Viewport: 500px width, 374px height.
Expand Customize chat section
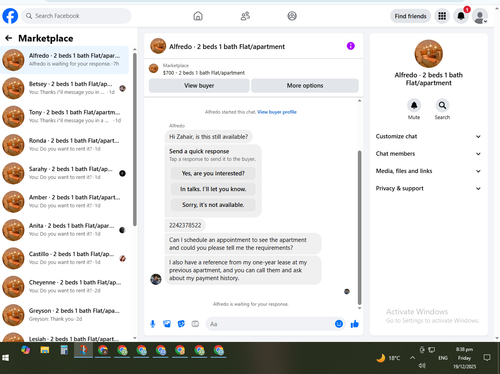(x=428, y=136)
